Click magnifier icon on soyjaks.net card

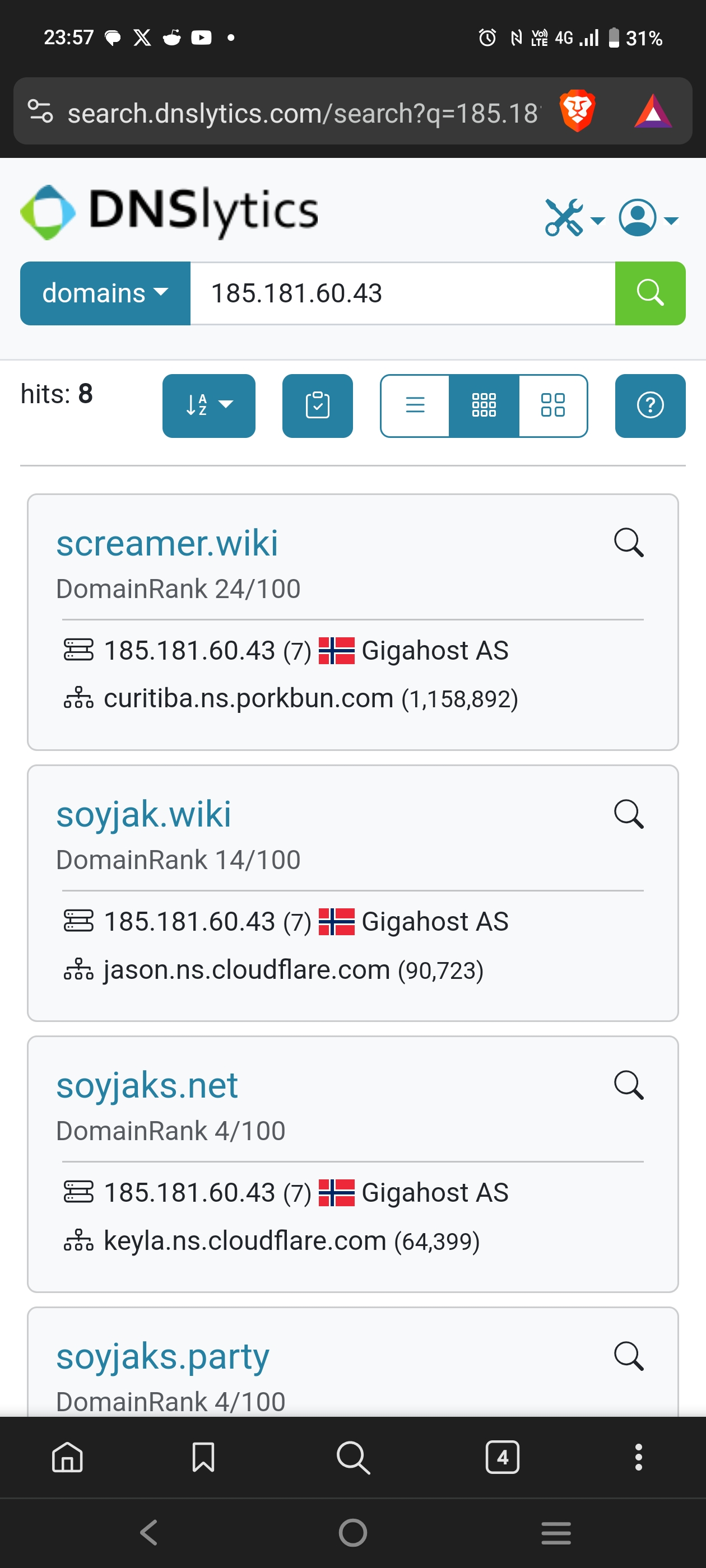pos(629,1085)
